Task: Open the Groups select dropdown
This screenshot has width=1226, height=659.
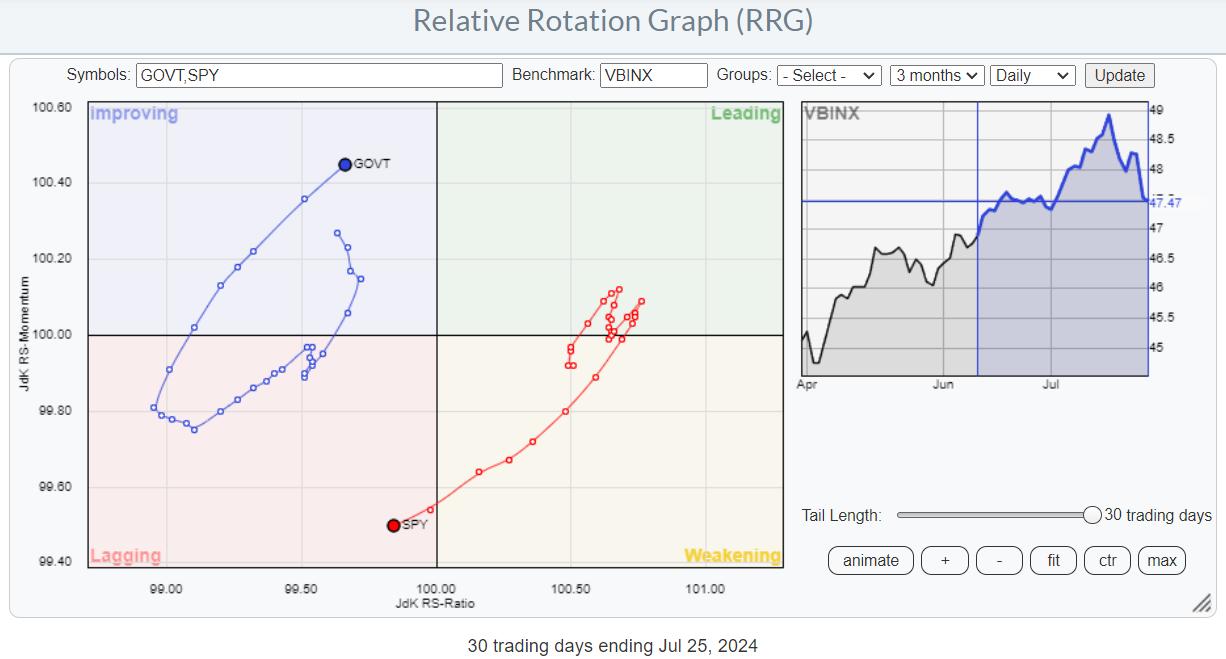Action: [x=828, y=76]
